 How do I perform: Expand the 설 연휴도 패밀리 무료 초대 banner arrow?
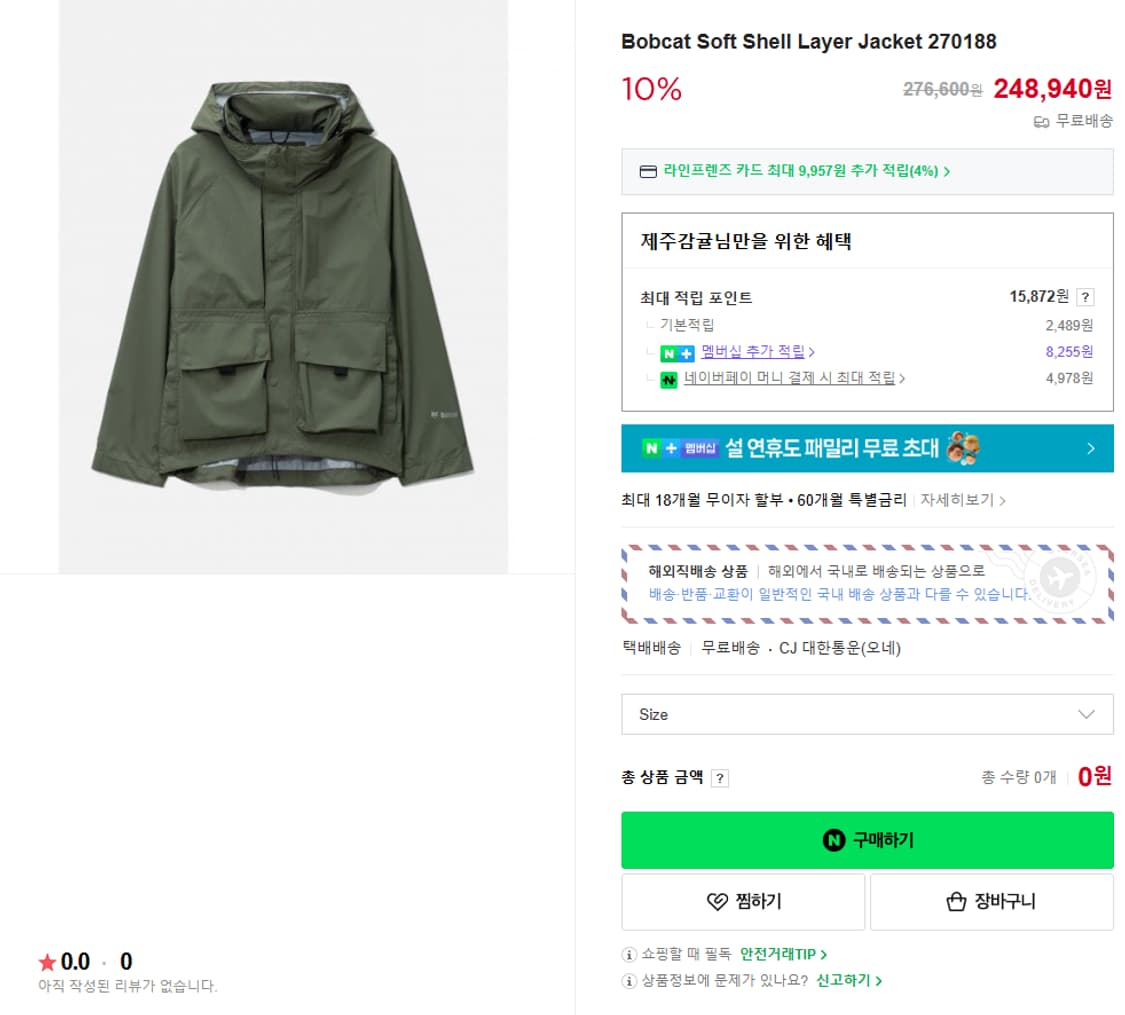(1091, 449)
